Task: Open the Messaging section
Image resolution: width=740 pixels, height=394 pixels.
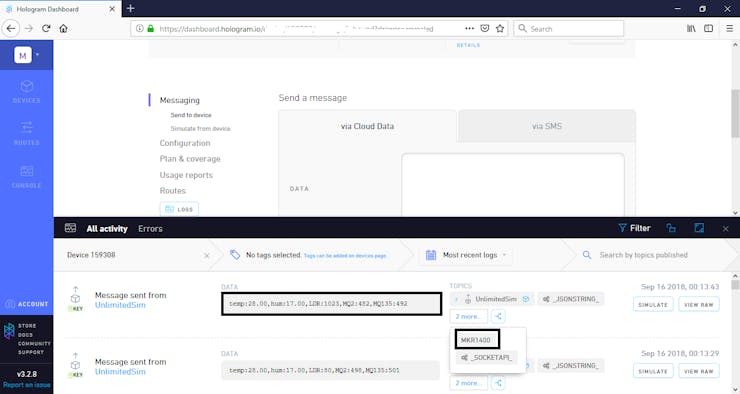Action: (x=179, y=100)
